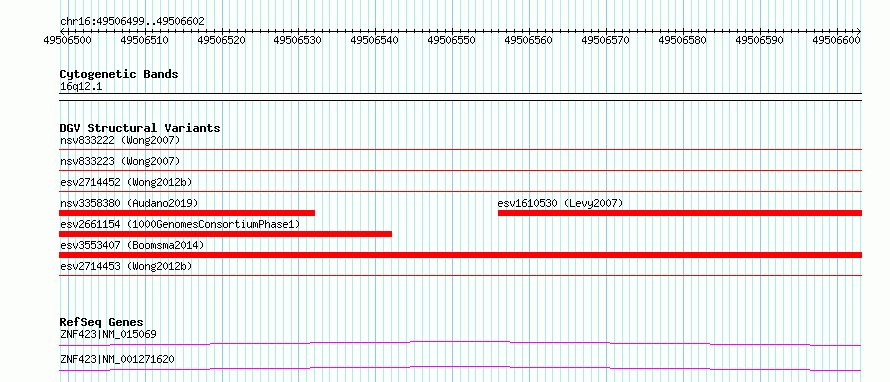The height and width of the screenshot is (382, 890).
Task: Click the RefSeq Genes track title
Action: coord(102,322)
